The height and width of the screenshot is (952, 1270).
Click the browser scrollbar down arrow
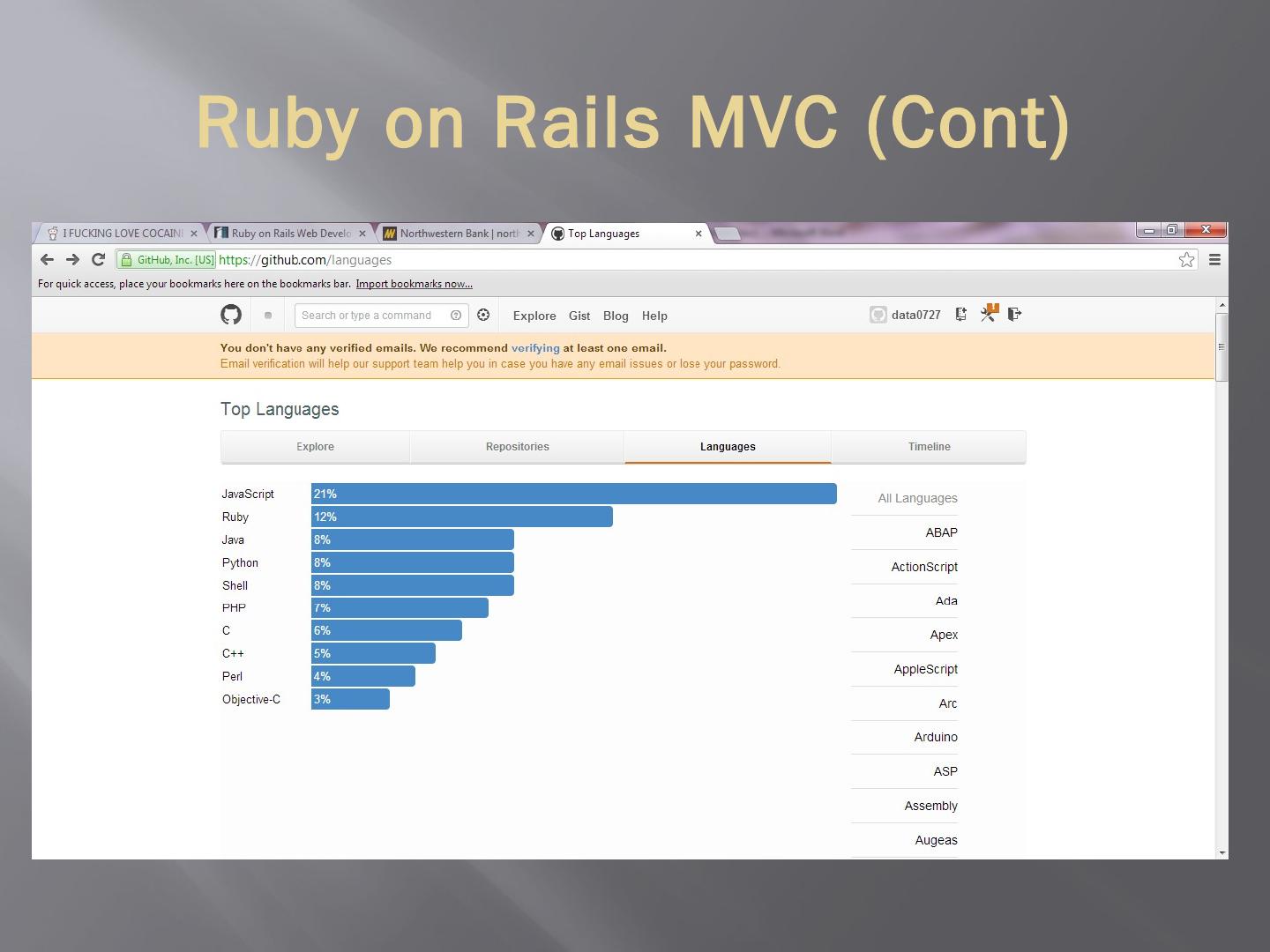coord(1221,852)
